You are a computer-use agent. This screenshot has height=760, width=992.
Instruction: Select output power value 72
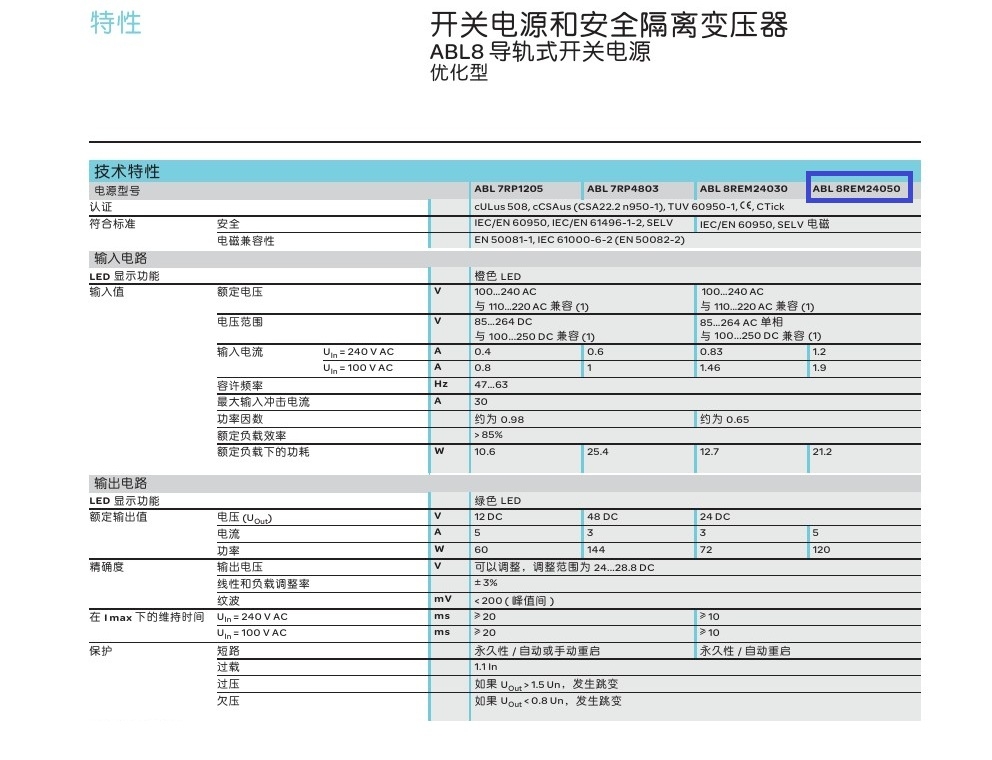706,550
